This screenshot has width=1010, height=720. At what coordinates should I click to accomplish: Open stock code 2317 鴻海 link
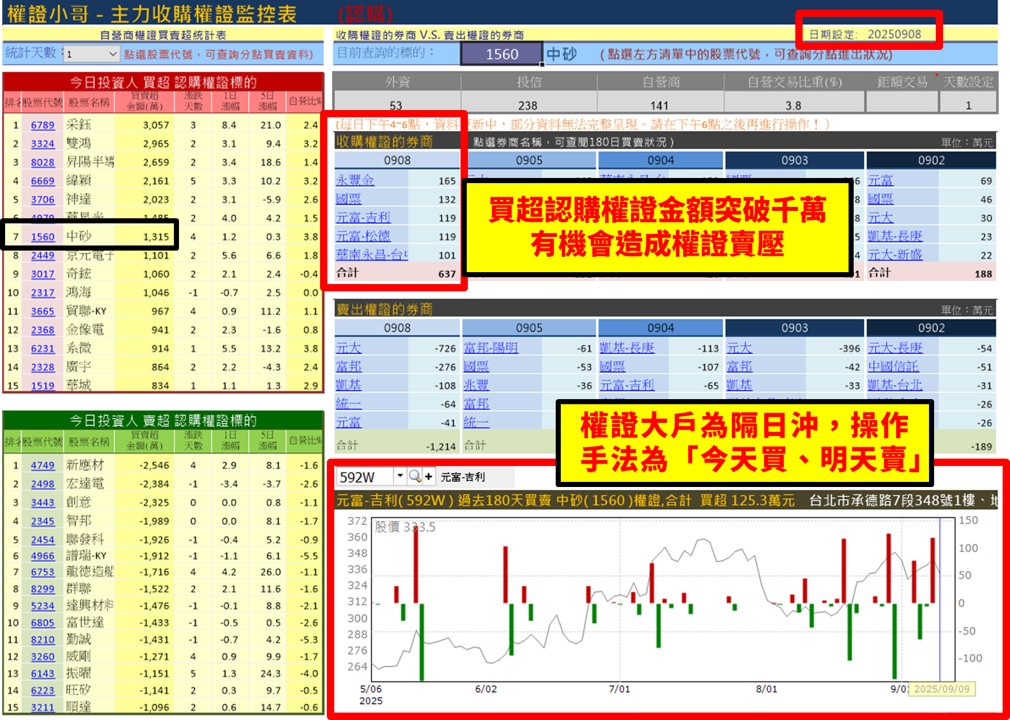(x=43, y=293)
